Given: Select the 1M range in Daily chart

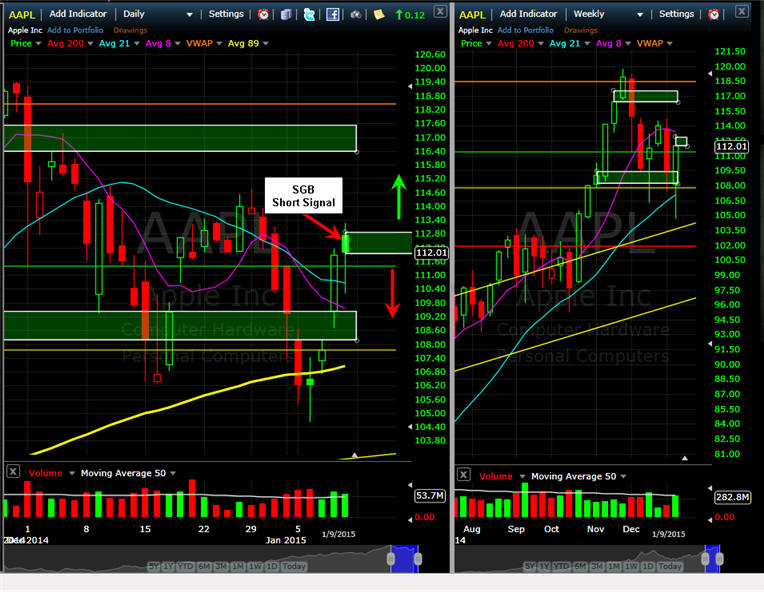Looking at the screenshot, I should [237, 567].
